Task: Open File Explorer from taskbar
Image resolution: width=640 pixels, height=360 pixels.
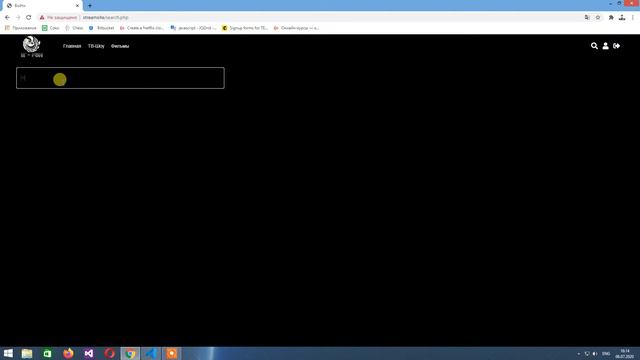Action: (x=27, y=353)
